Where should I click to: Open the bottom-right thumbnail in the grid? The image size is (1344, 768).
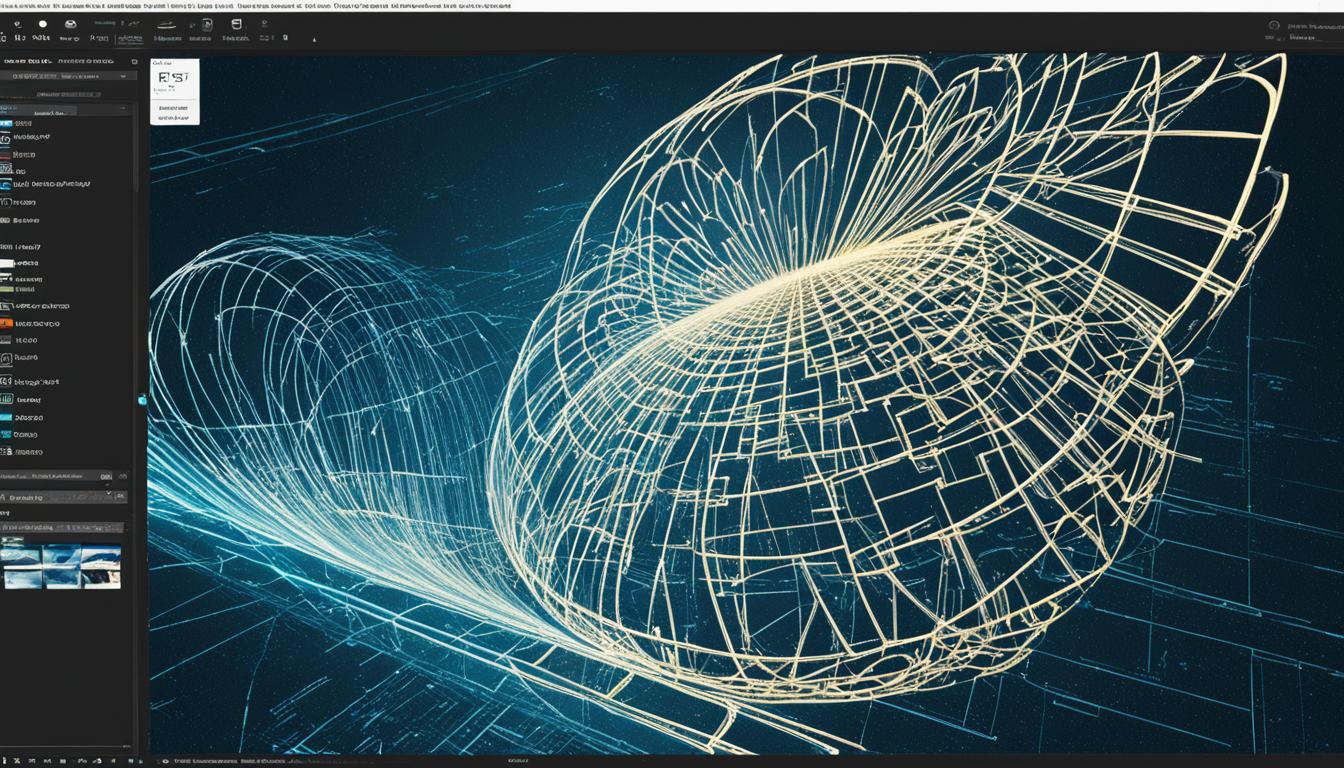coord(101,578)
